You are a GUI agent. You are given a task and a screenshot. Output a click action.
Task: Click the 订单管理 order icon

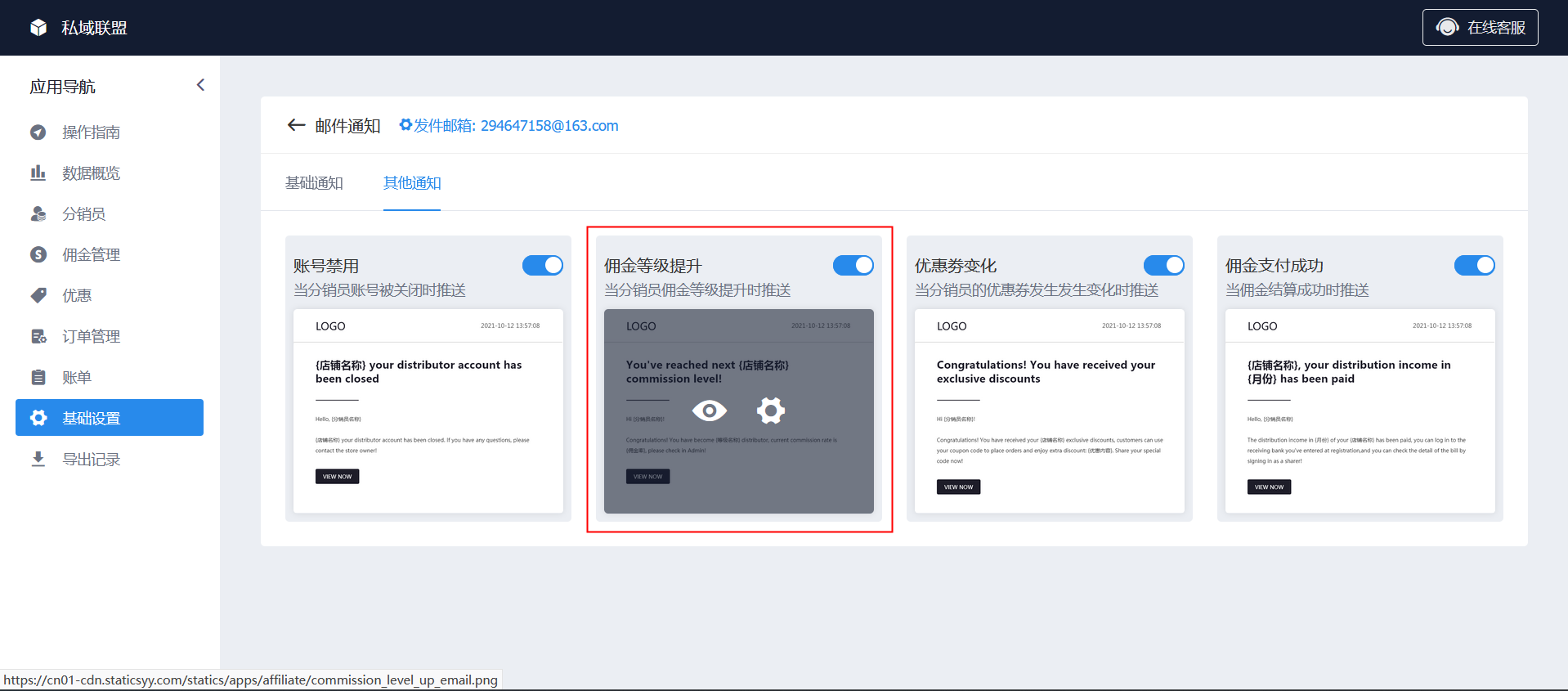tap(38, 336)
